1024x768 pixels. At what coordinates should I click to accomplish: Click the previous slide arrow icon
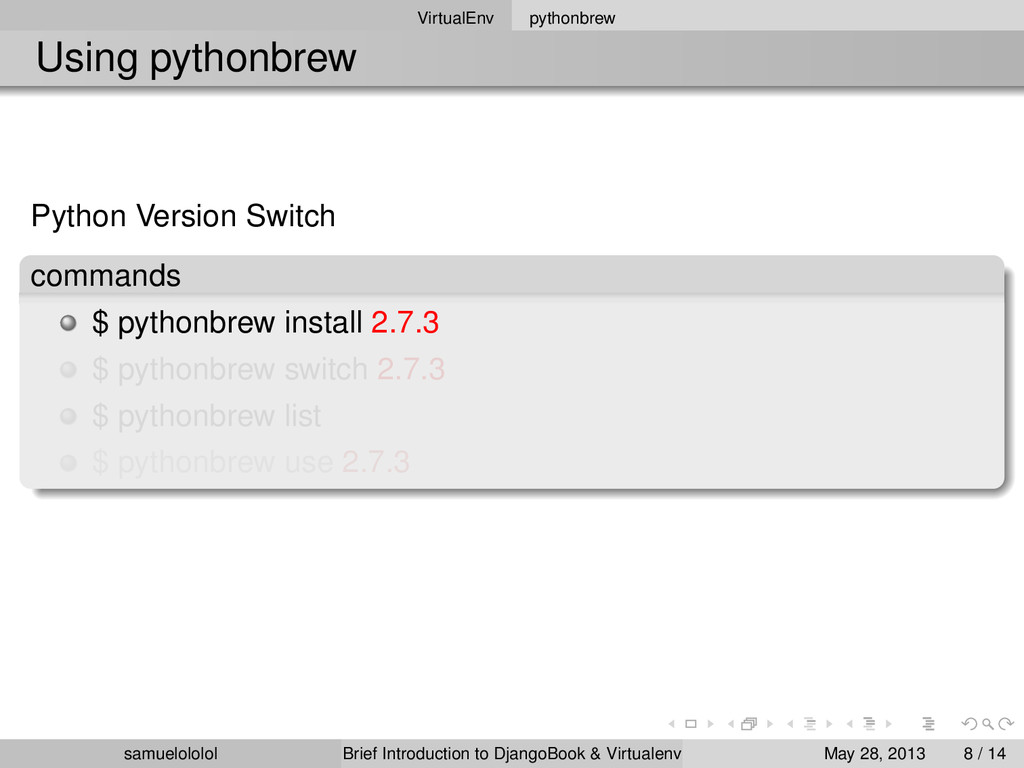click(671, 724)
